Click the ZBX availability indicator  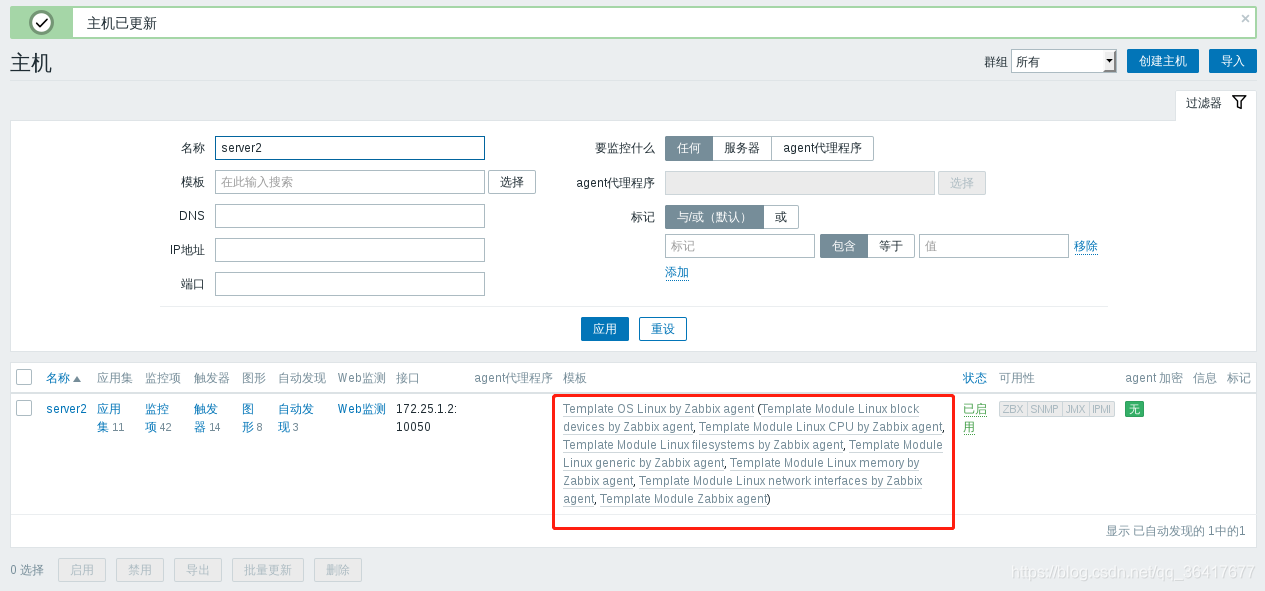click(x=1013, y=409)
